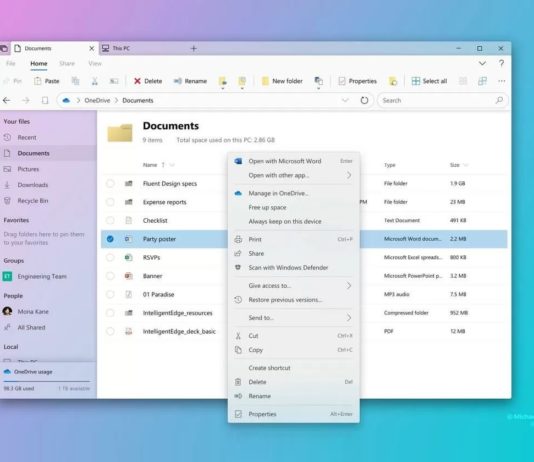Uncheck the Party poster row checkbox
534x462 pixels.
tap(110, 239)
